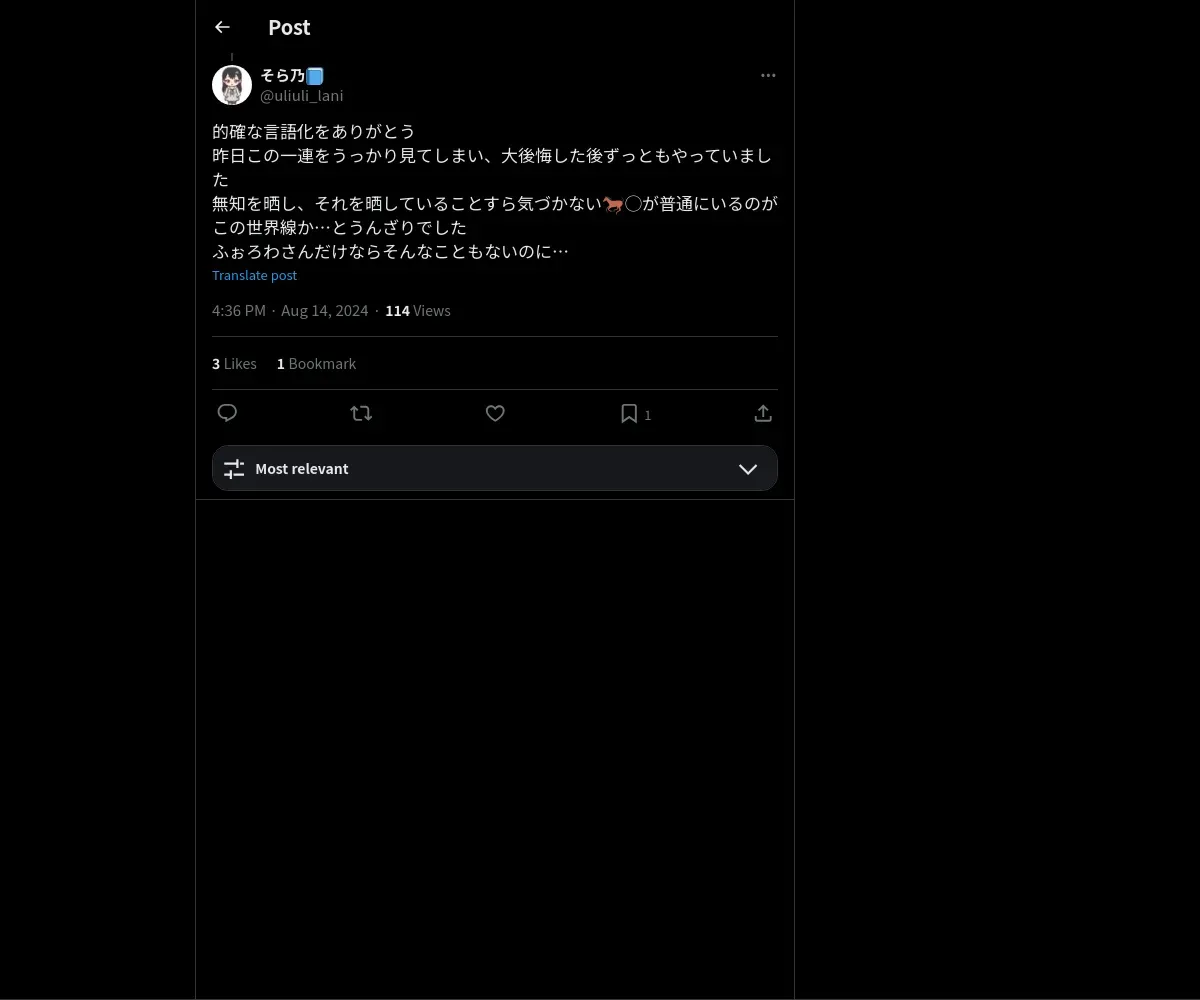Expand the chevron on Most relevant sorter
1200x1000 pixels.
tap(748, 469)
